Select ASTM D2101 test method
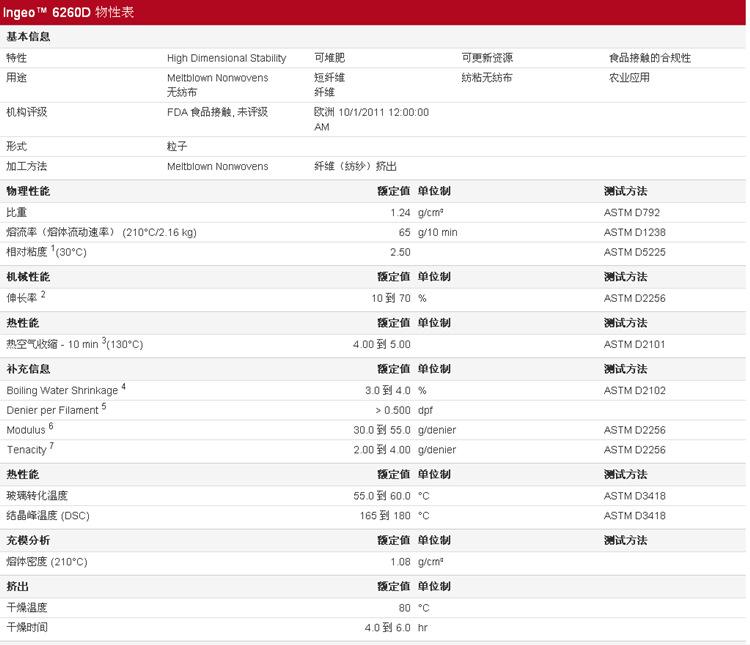This screenshot has height=645, width=750. click(x=634, y=345)
